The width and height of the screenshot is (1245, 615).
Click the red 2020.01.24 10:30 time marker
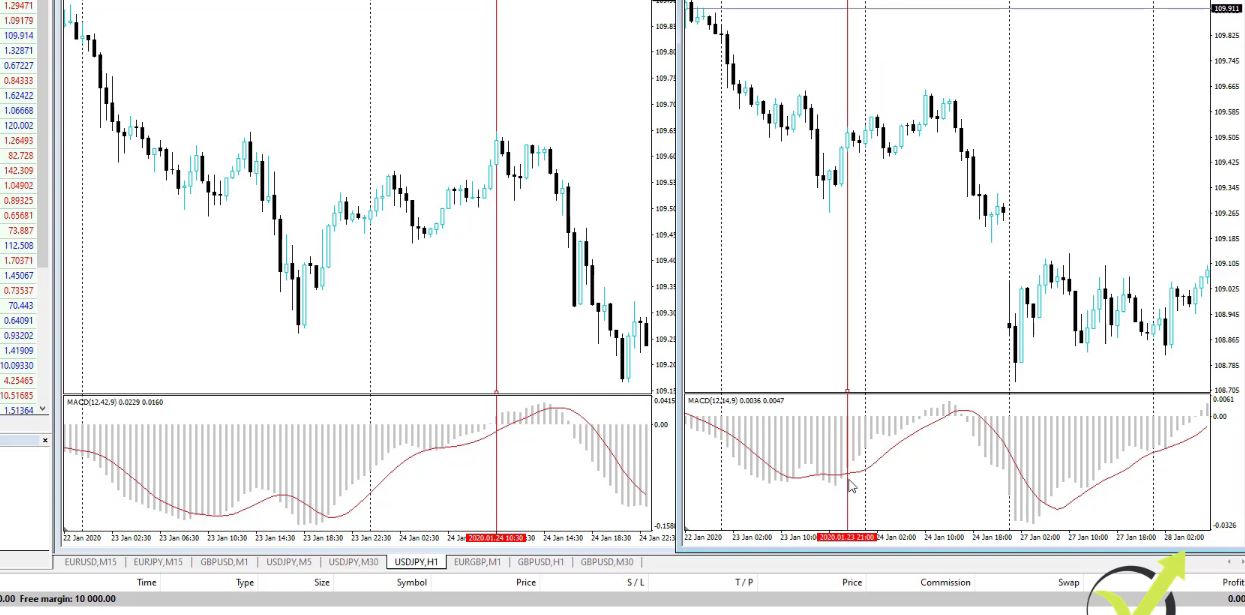click(x=495, y=538)
